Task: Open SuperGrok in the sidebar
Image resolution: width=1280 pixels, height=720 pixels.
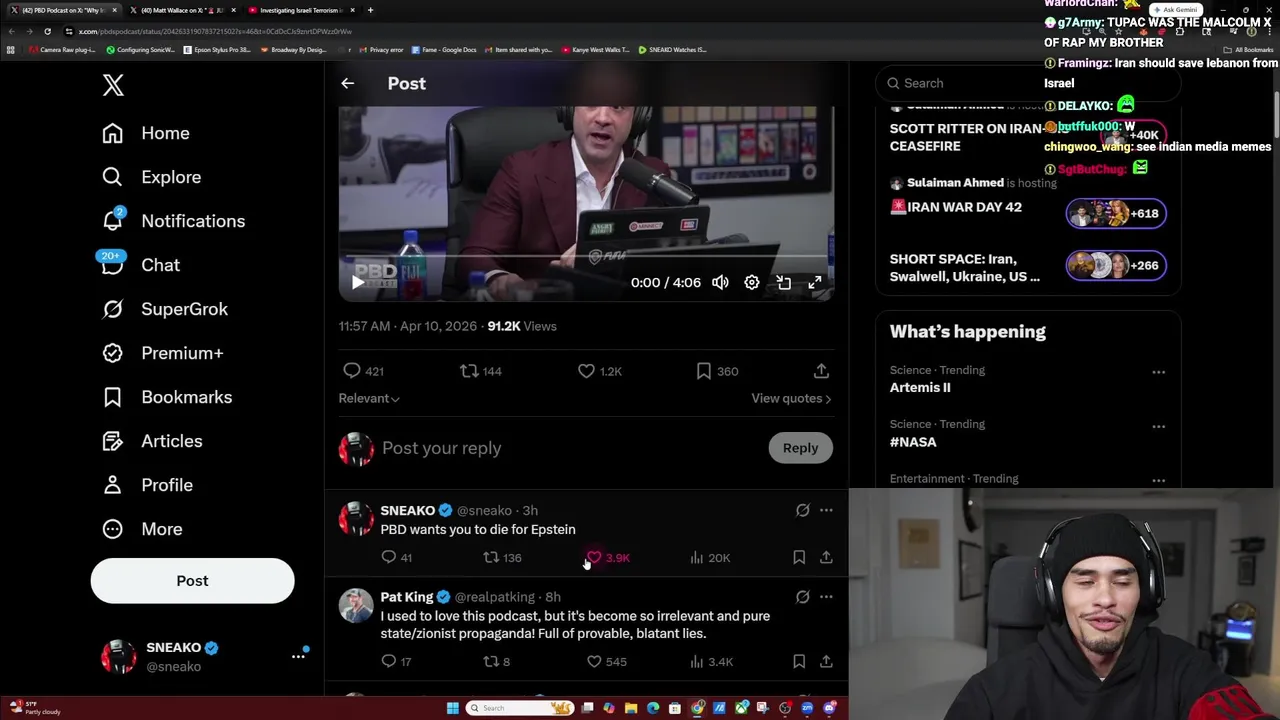Action: pyautogui.click(x=165, y=309)
